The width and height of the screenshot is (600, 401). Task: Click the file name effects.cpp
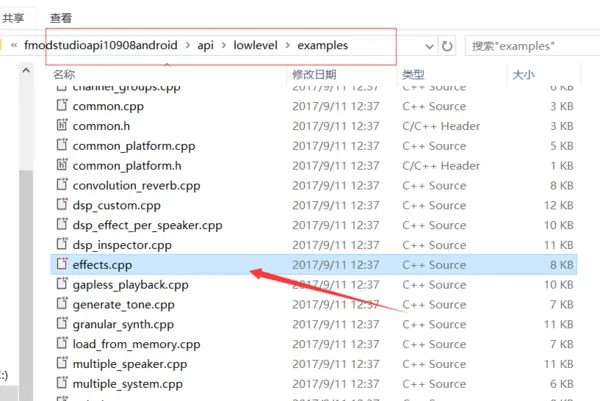click(x=102, y=265)
